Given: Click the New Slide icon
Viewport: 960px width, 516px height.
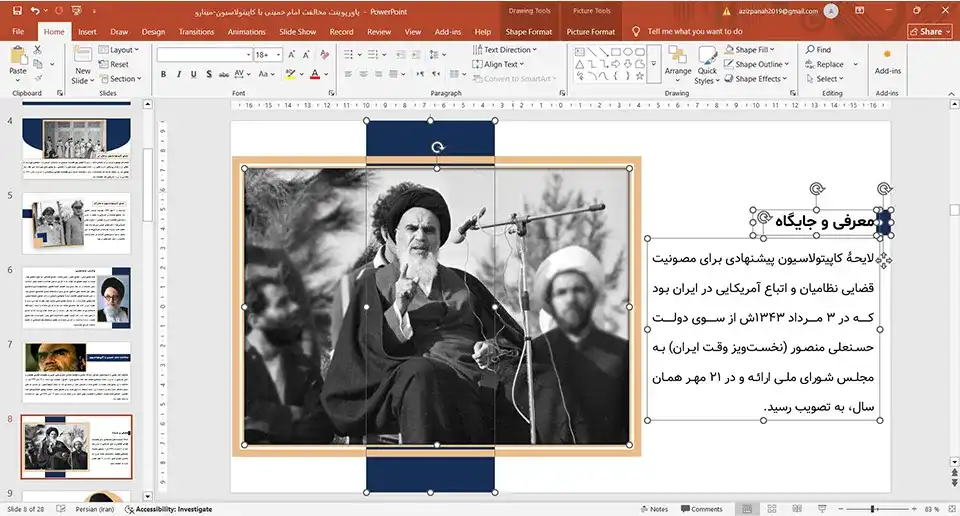Looking at the screenshot, I should click(x=83, y=55).
